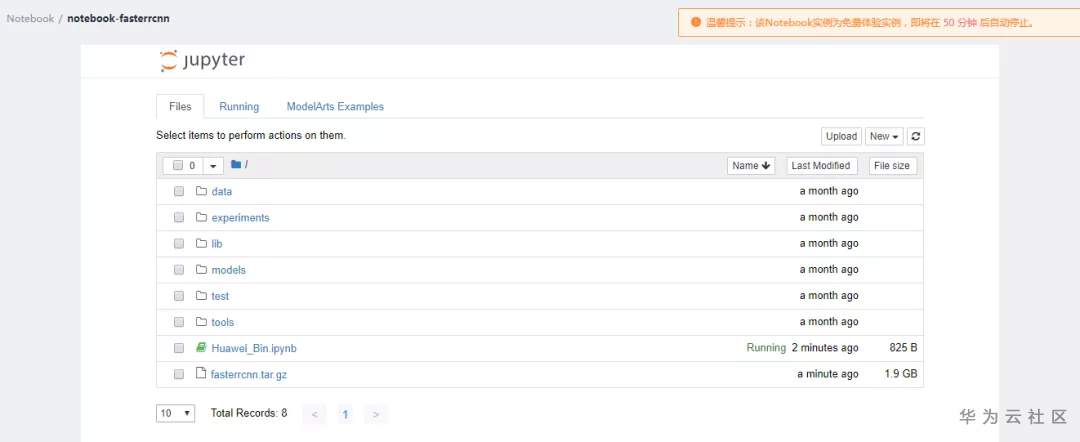Click the green Huawei_Bin.ipynb notebook icon
Screen dimensions: 1080x442
(201, 348)
